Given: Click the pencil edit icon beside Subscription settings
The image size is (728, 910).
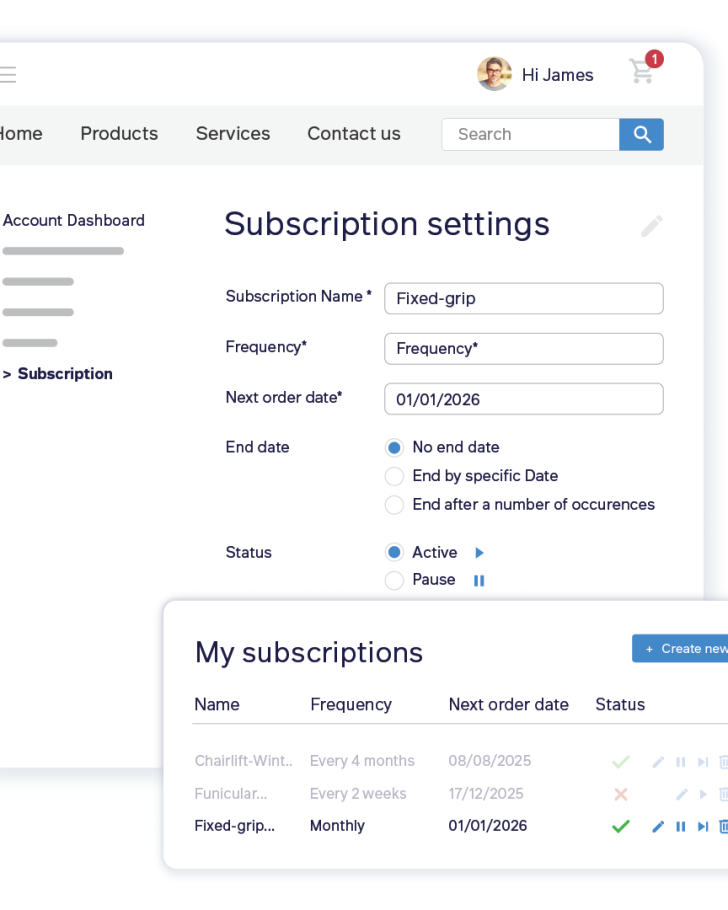Looking at the screenshot, I should pyautogui.click(x=652, y=226).
